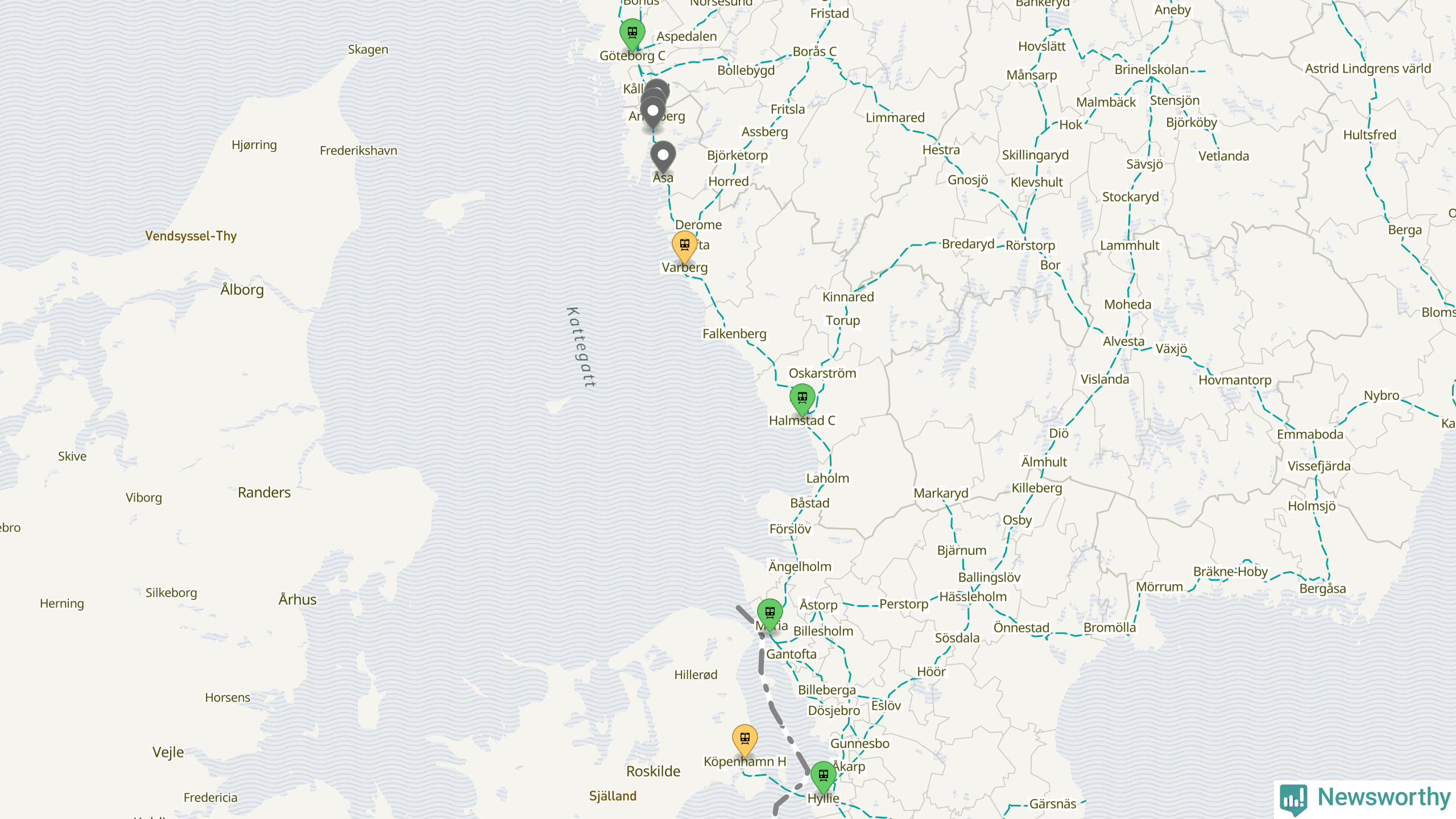This screenshot has width=1456, height=819.
Task: Select the Vendsyssel-Thy region label
Action: click(191, 236)
